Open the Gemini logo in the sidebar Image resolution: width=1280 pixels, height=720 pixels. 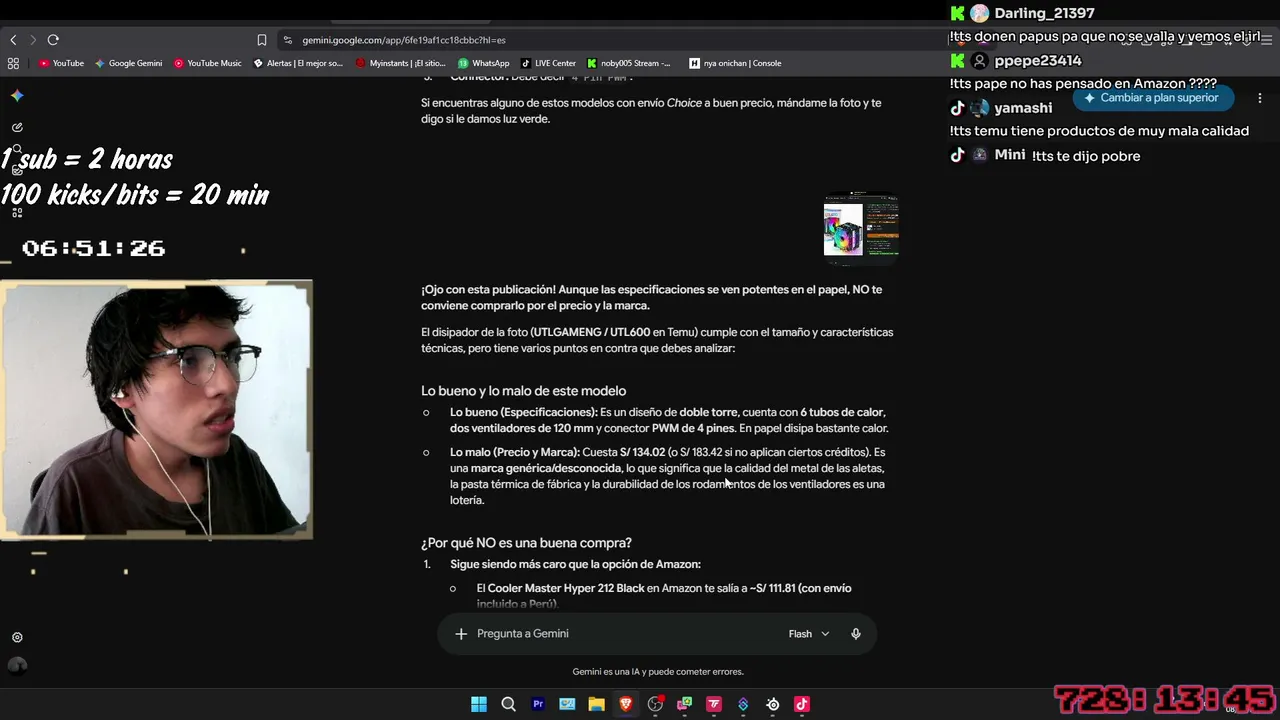17,96
